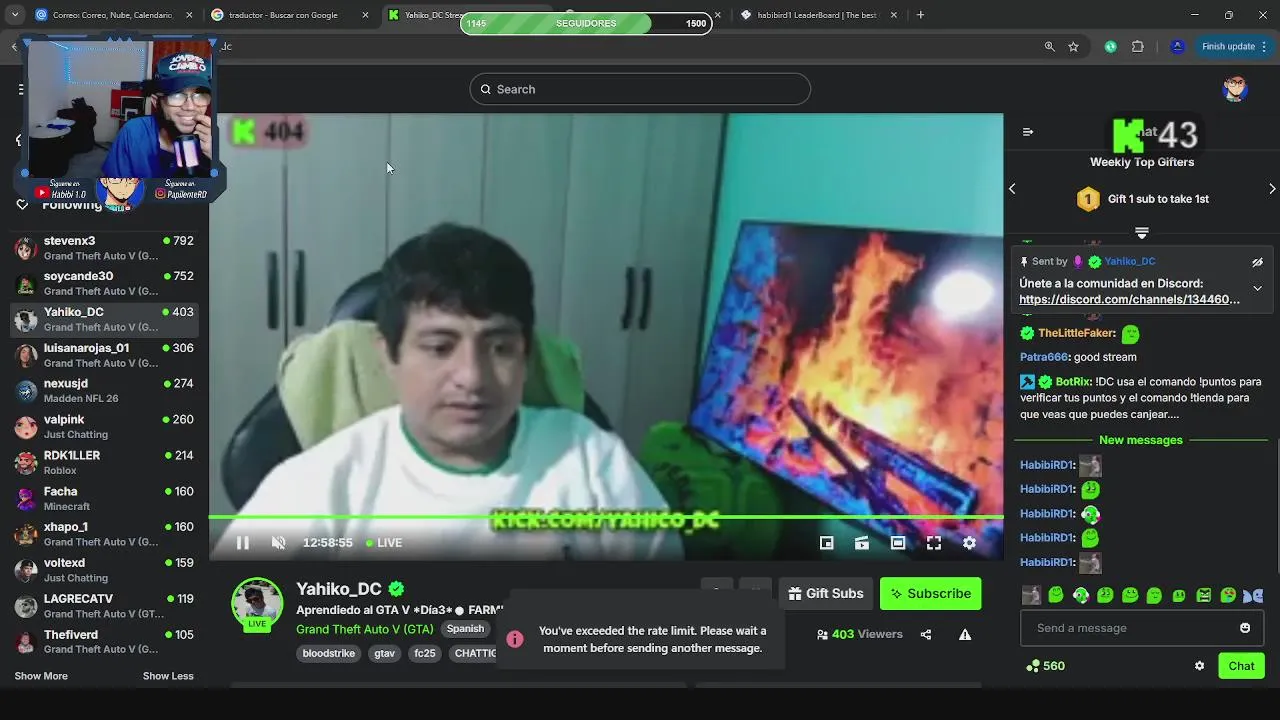Open stevenx3 channel in sidebar
Screen dimensions: 1280x720
coord(104,248)
